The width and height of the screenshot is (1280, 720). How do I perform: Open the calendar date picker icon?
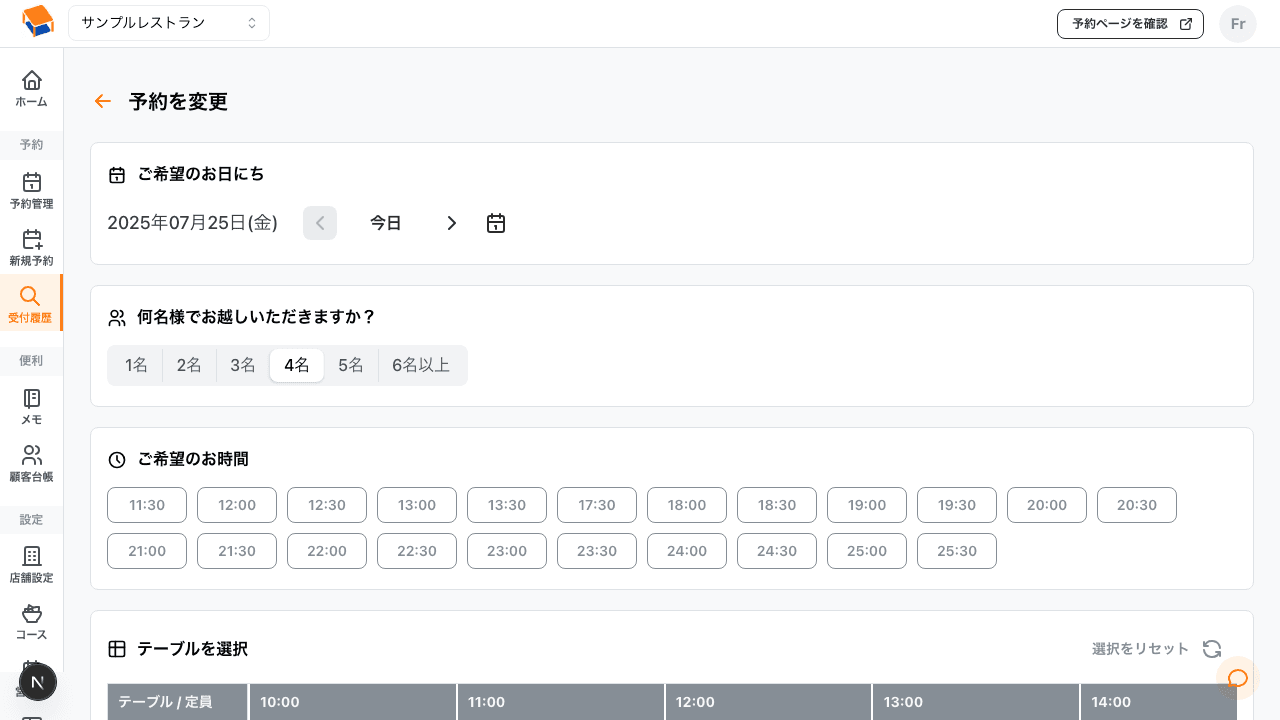pos(496,223)
